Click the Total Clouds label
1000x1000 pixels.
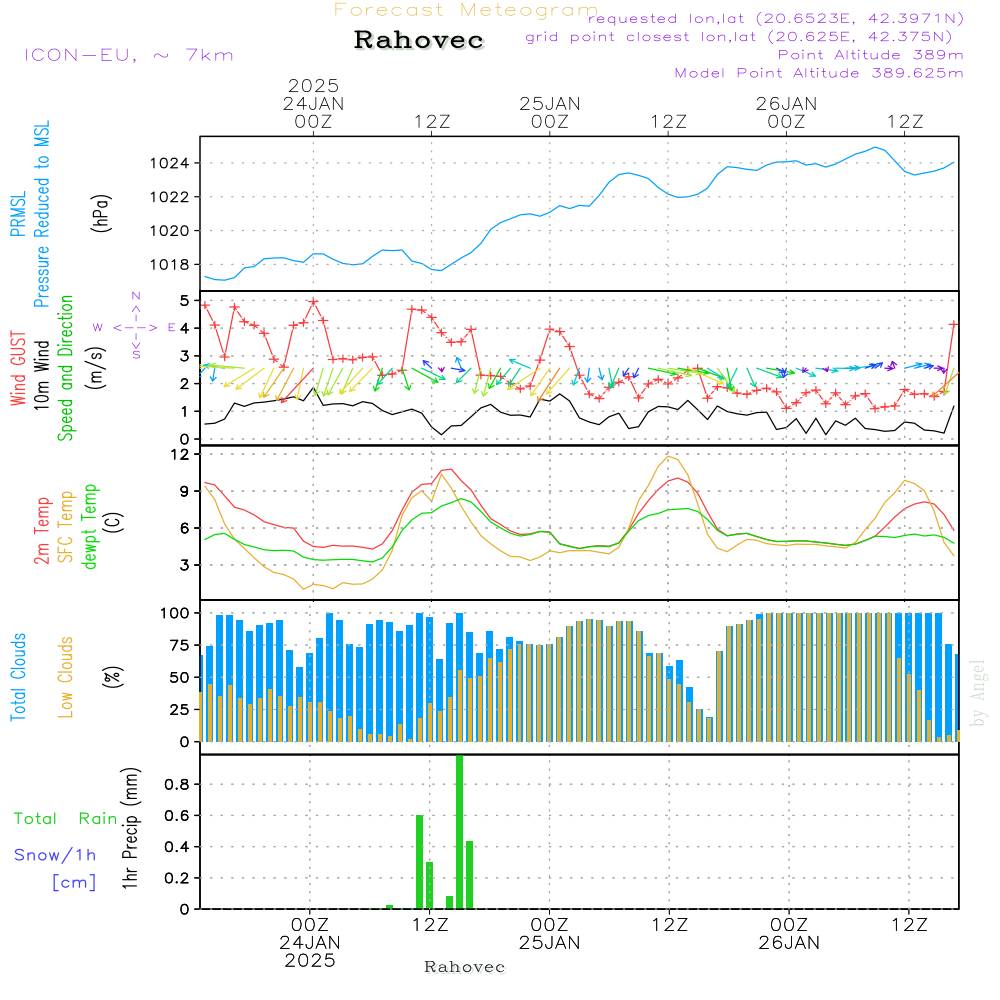coord(18,677)
